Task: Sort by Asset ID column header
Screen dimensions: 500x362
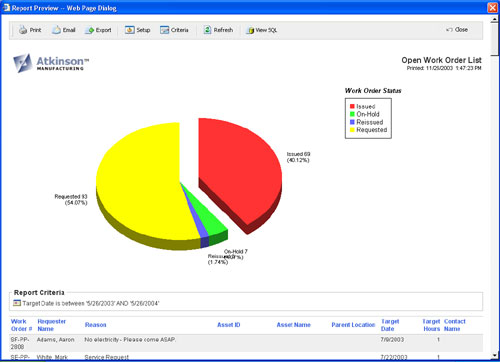Action: click(x=229, y=325)
